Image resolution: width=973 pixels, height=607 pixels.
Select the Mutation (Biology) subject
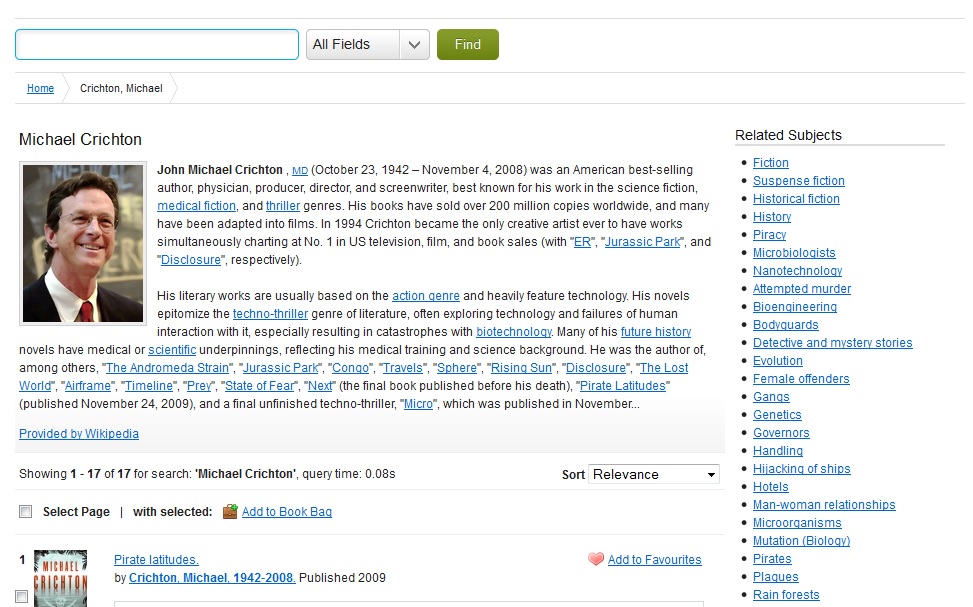click(802, 541)
